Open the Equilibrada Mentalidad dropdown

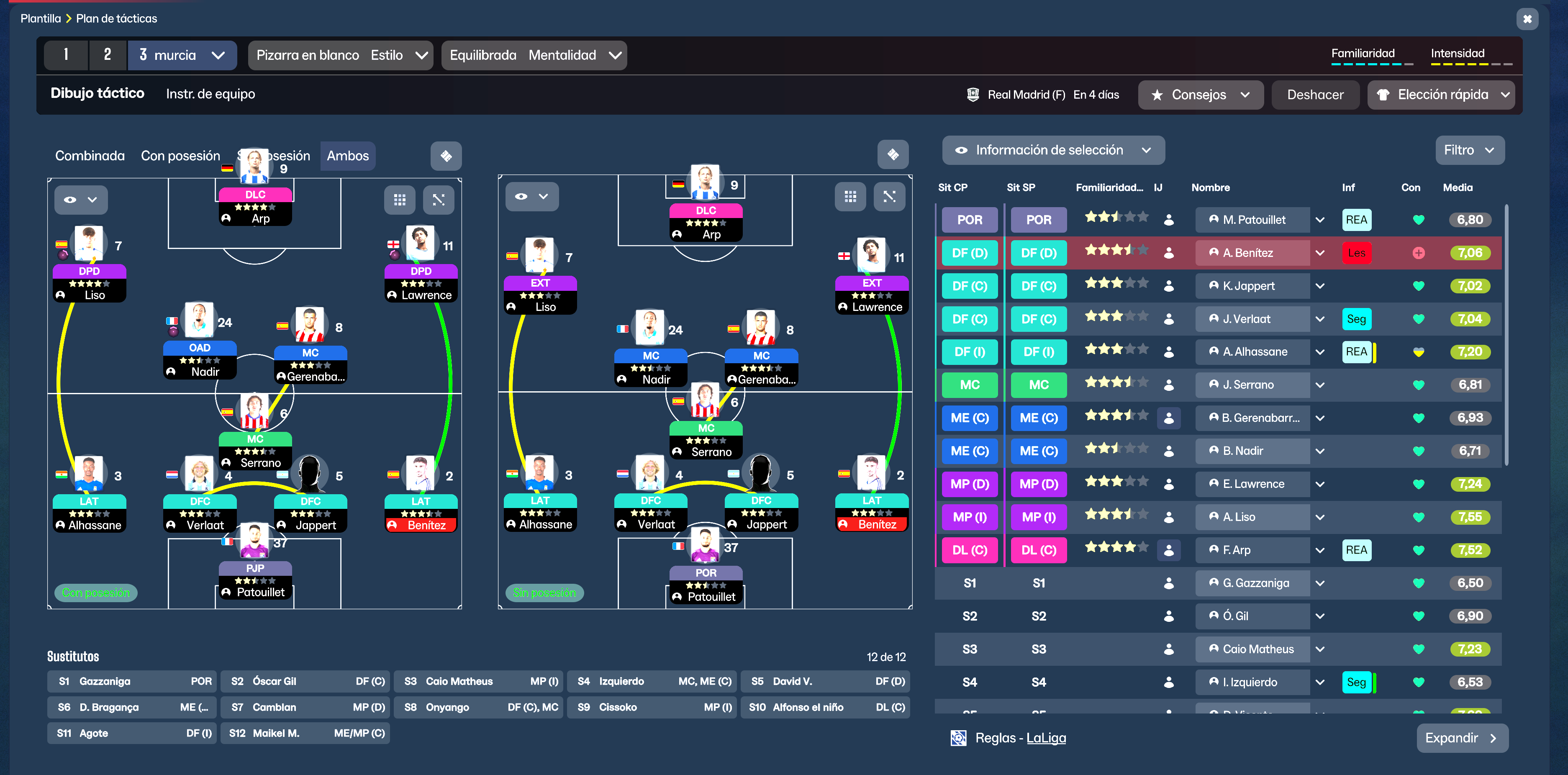(534, 55)
